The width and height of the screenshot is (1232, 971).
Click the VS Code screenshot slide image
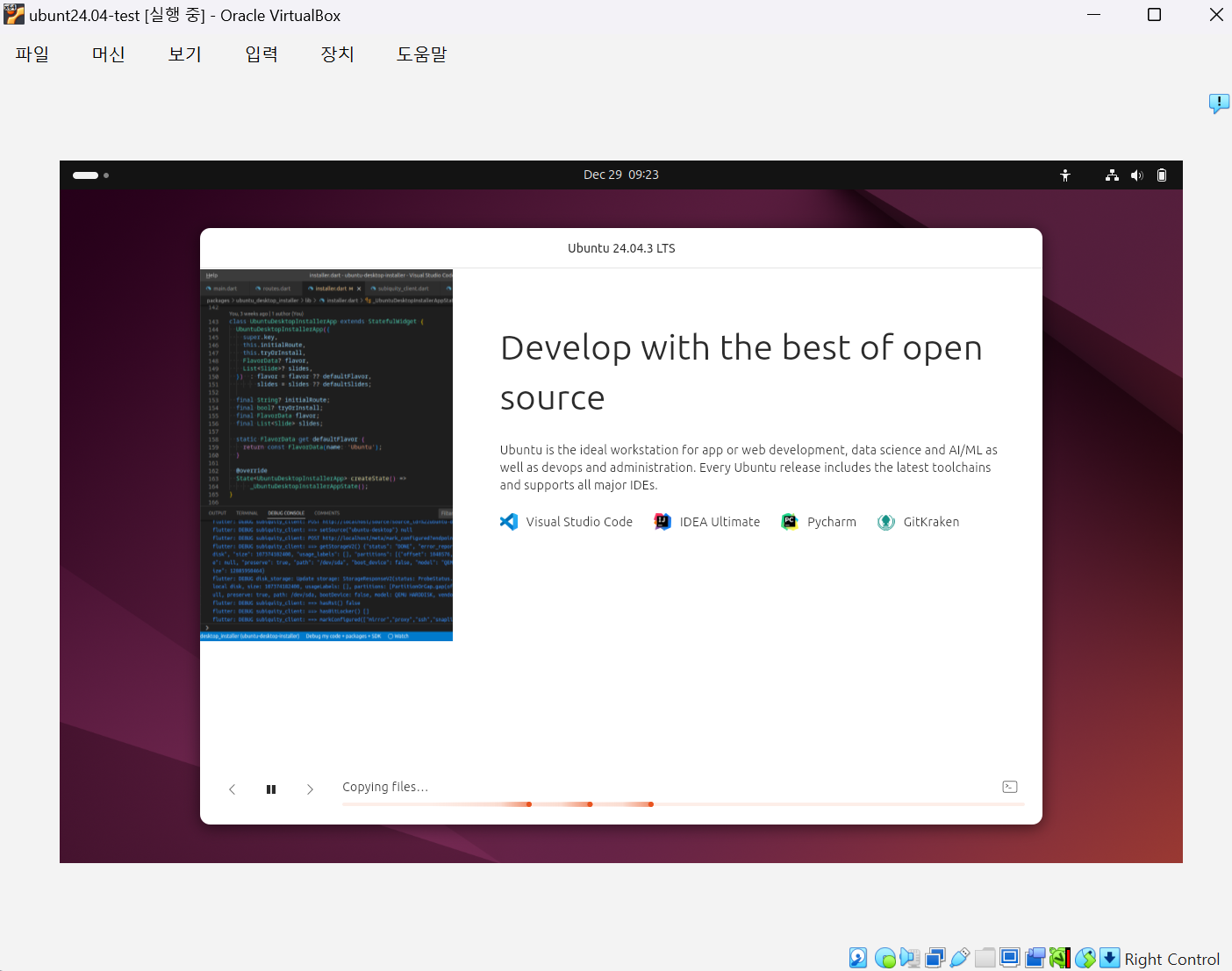326,455
